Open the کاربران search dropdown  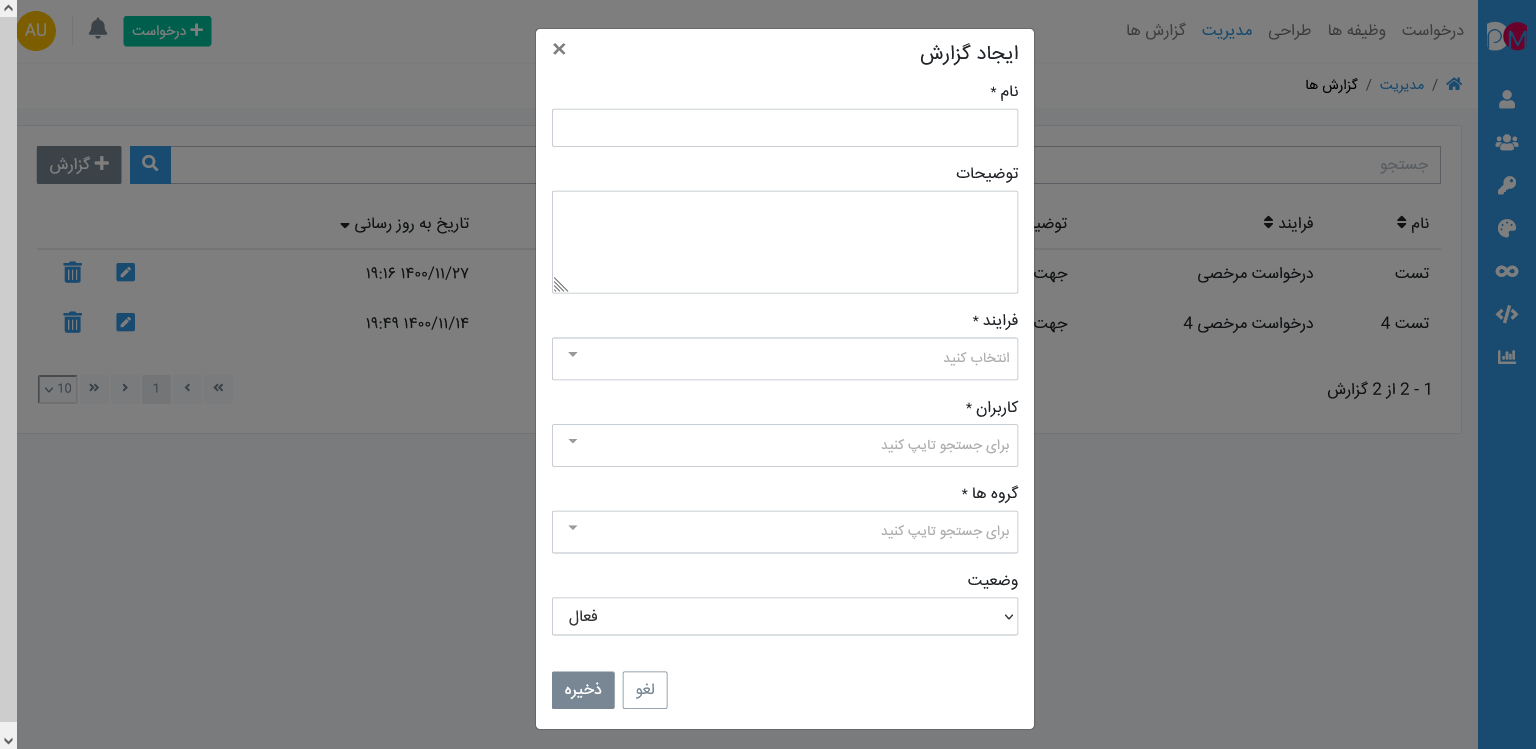coord(785,445)
